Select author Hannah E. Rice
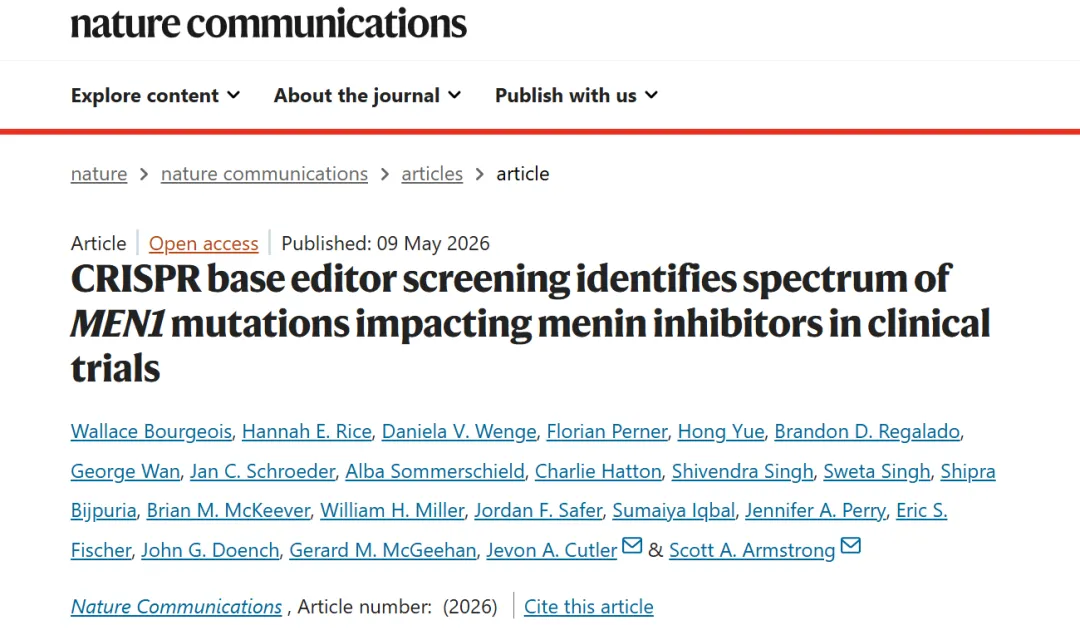The image size is (1080, 640). [x=307, y=431]
